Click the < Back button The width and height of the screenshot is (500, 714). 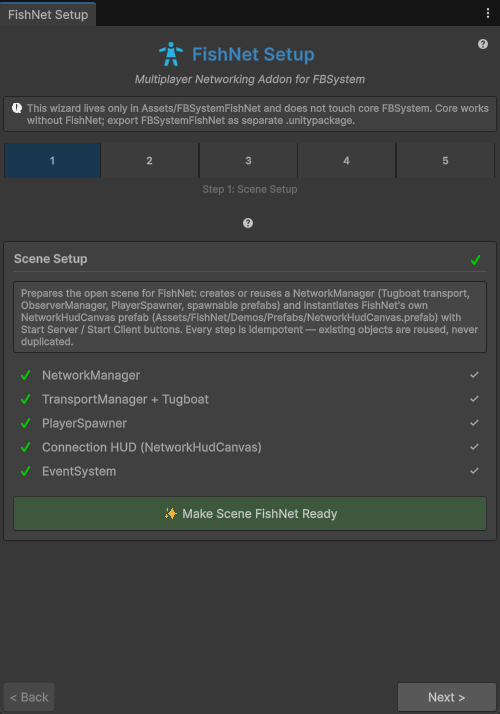pos(29,697)
